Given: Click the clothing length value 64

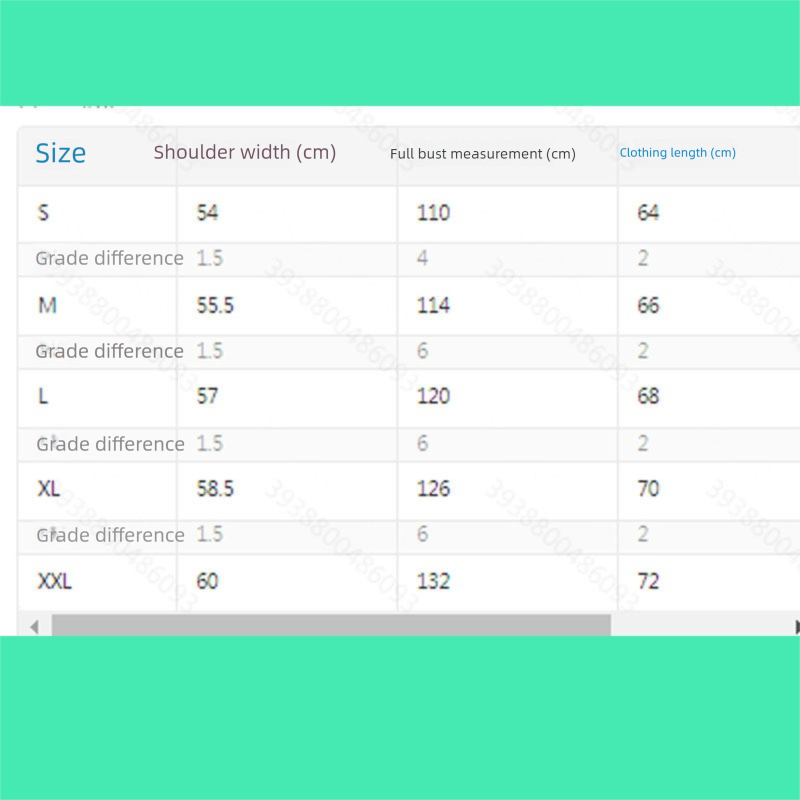Looking at the screenshot, I should click(648, 212).
